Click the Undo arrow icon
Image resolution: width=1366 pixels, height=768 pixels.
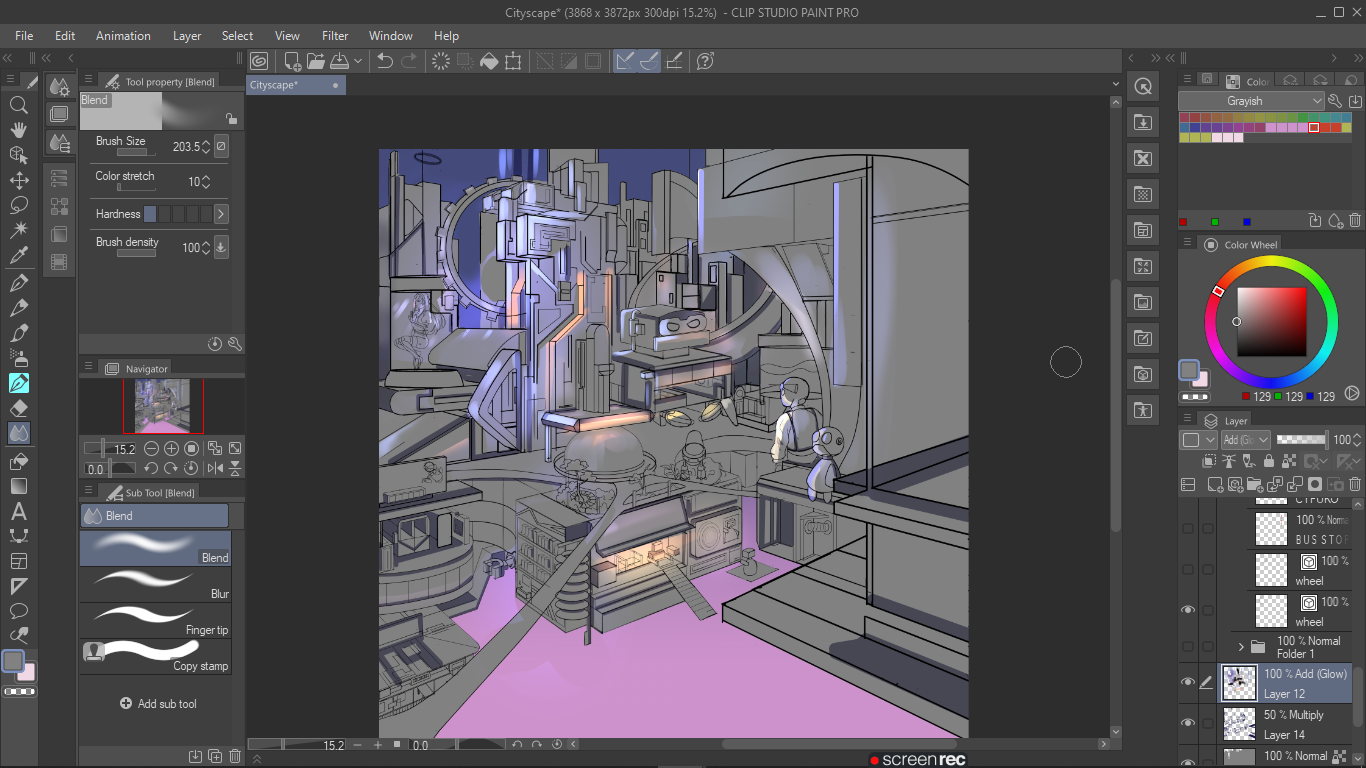(x=384, y=61)
